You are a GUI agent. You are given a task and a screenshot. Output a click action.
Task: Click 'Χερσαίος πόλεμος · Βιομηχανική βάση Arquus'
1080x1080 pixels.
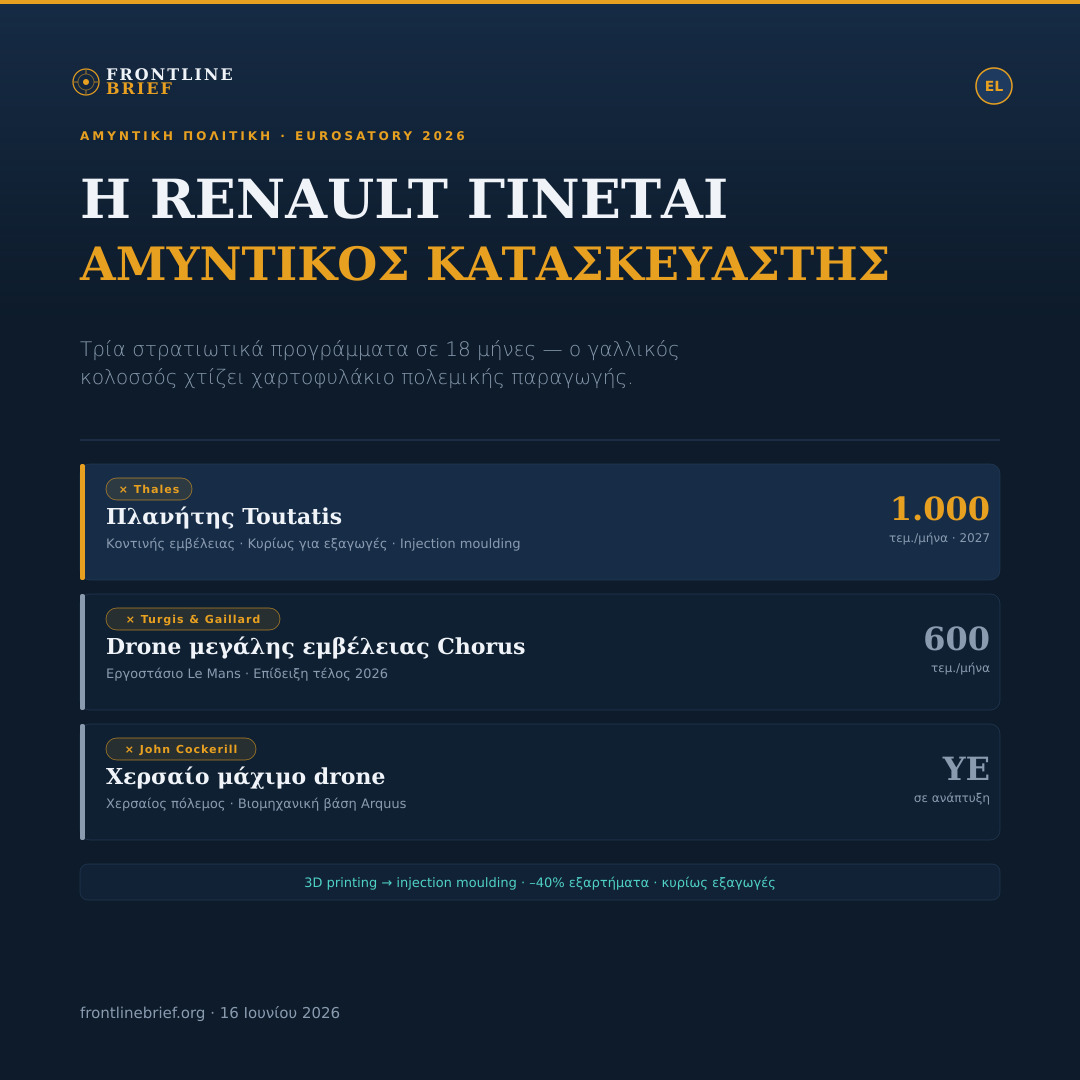(256, 804)
